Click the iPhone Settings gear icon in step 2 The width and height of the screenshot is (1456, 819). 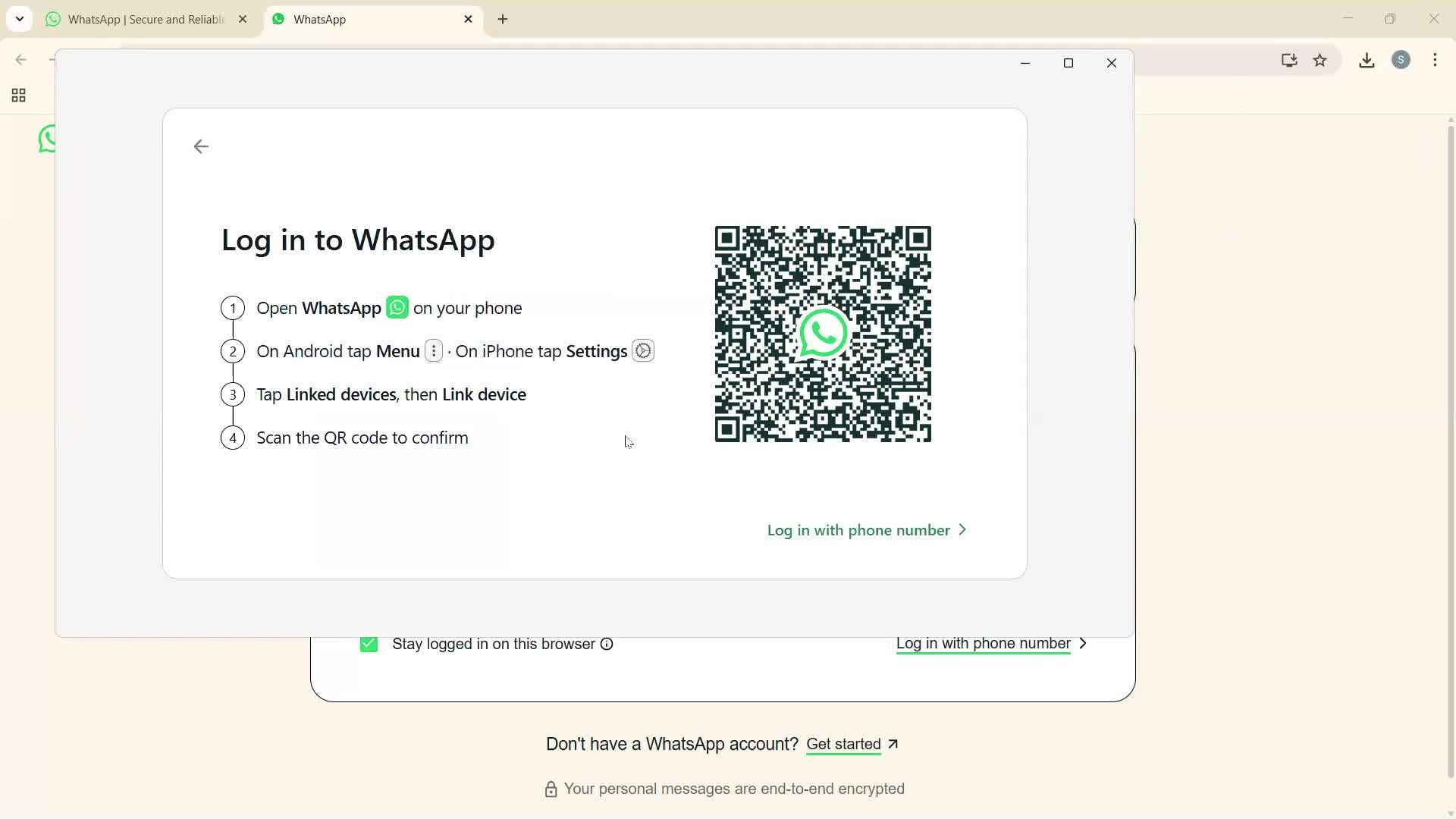coord(643,350)
